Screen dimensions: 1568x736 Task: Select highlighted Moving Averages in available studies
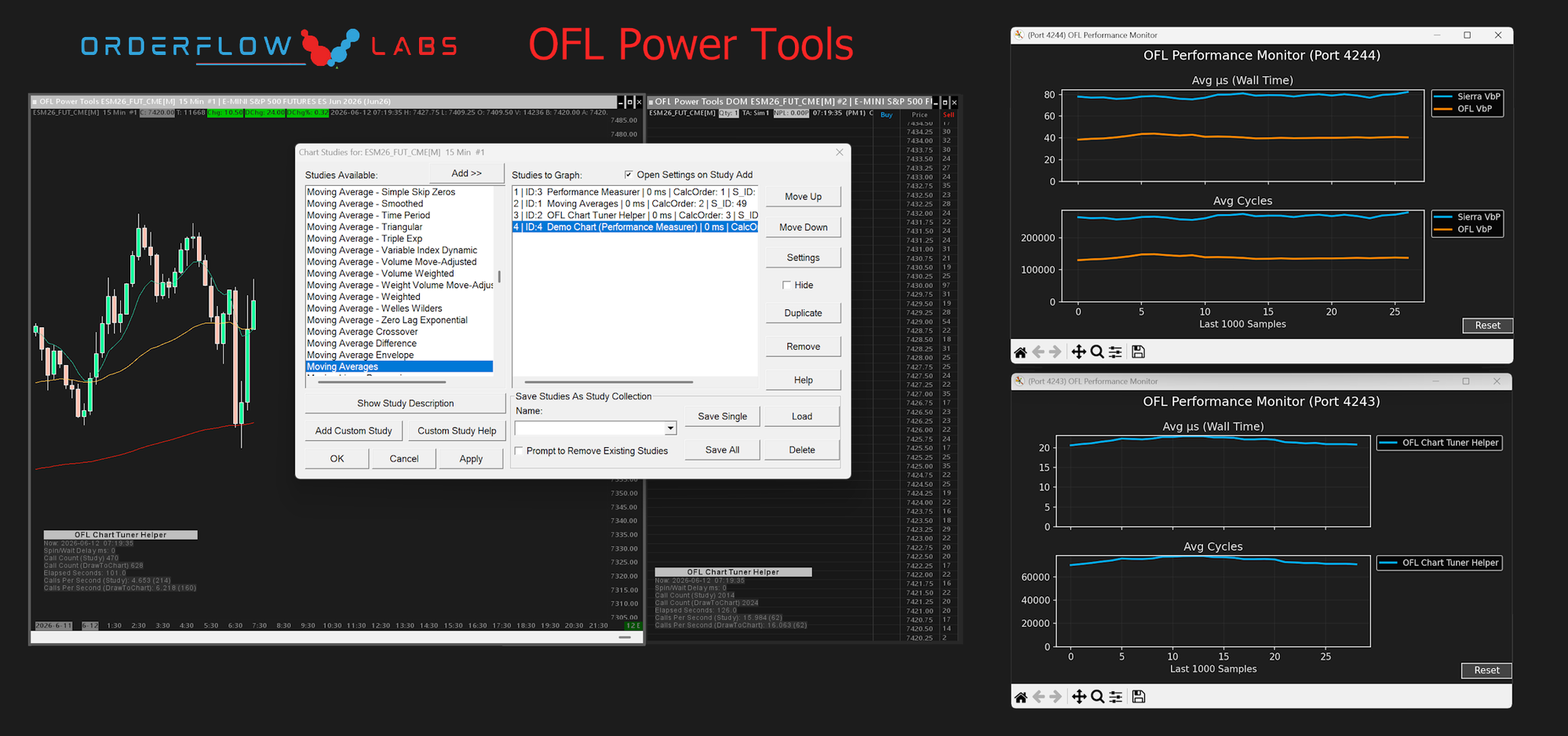click(x=399, y=366)
